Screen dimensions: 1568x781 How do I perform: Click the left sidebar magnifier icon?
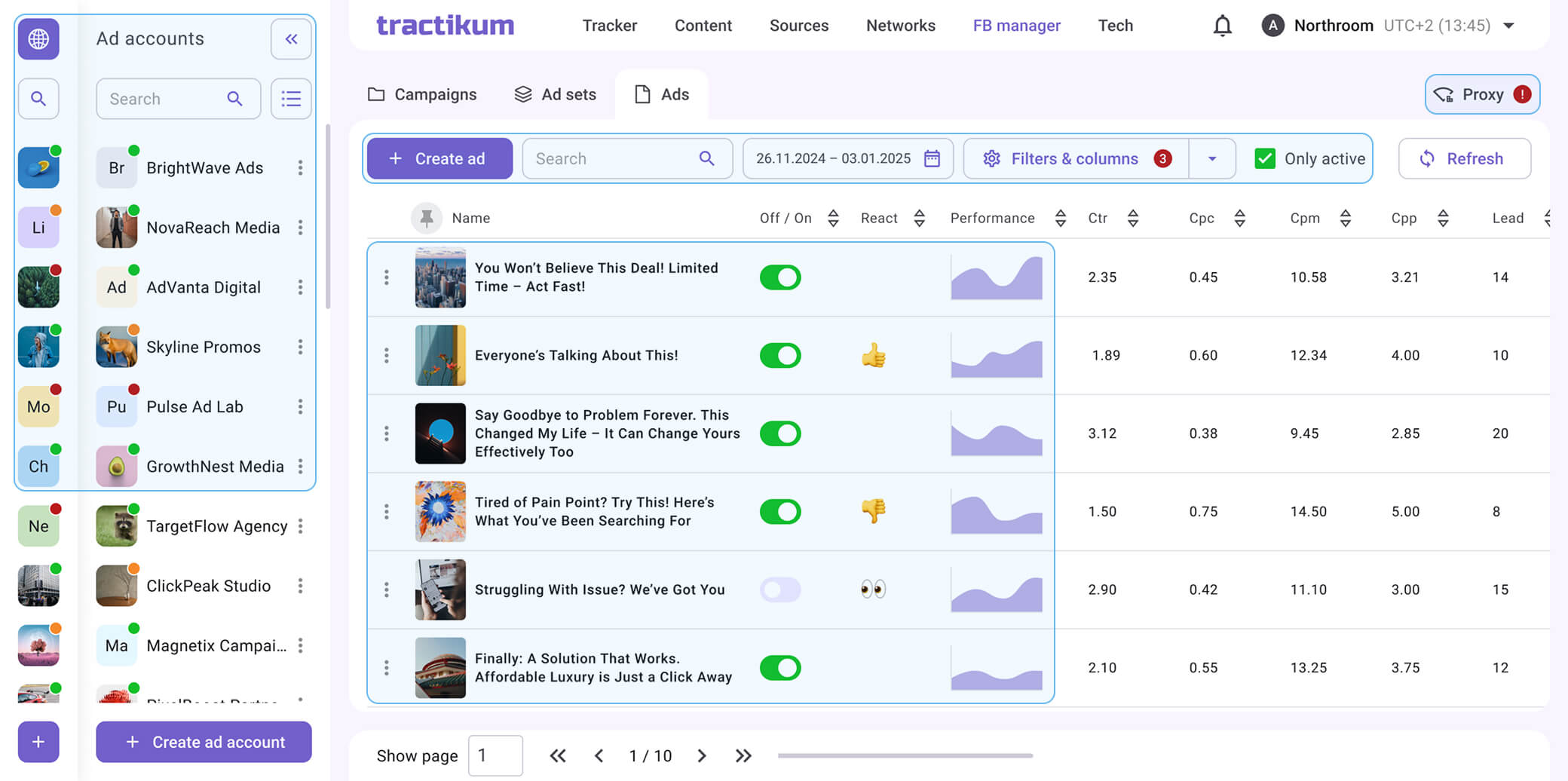38,99
